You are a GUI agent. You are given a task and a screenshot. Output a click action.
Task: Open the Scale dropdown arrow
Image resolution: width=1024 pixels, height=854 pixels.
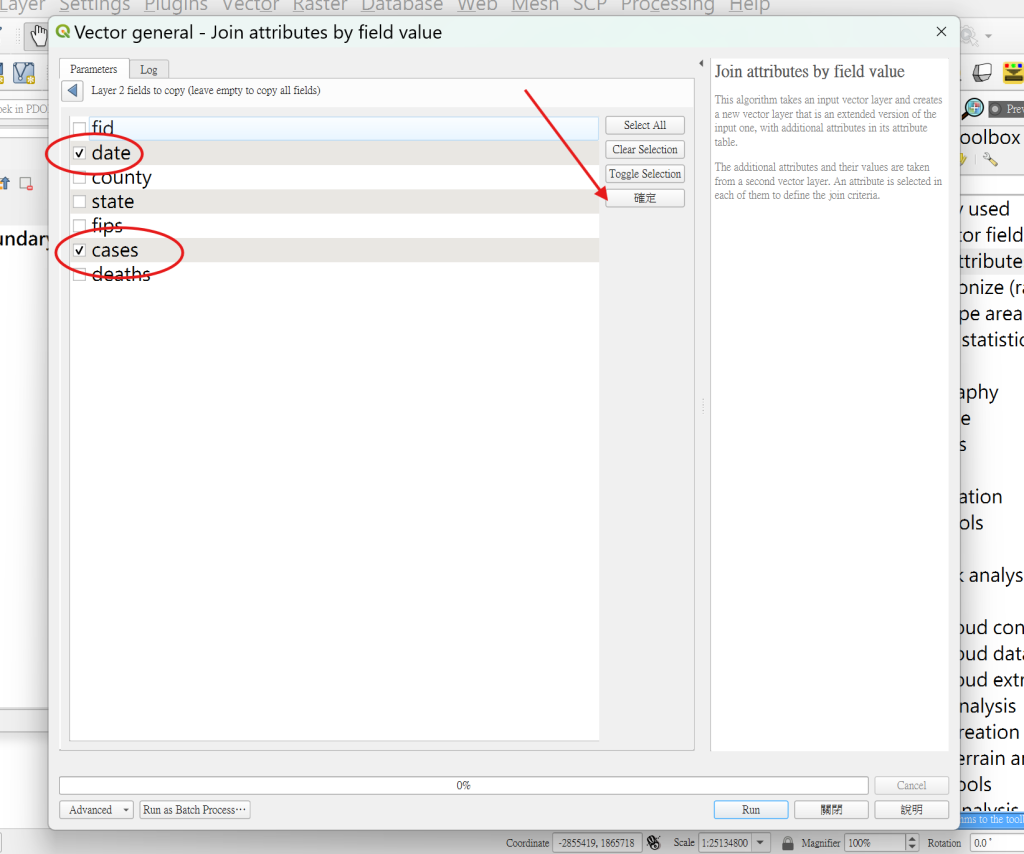pyautogui.click(x=760, y=843)
